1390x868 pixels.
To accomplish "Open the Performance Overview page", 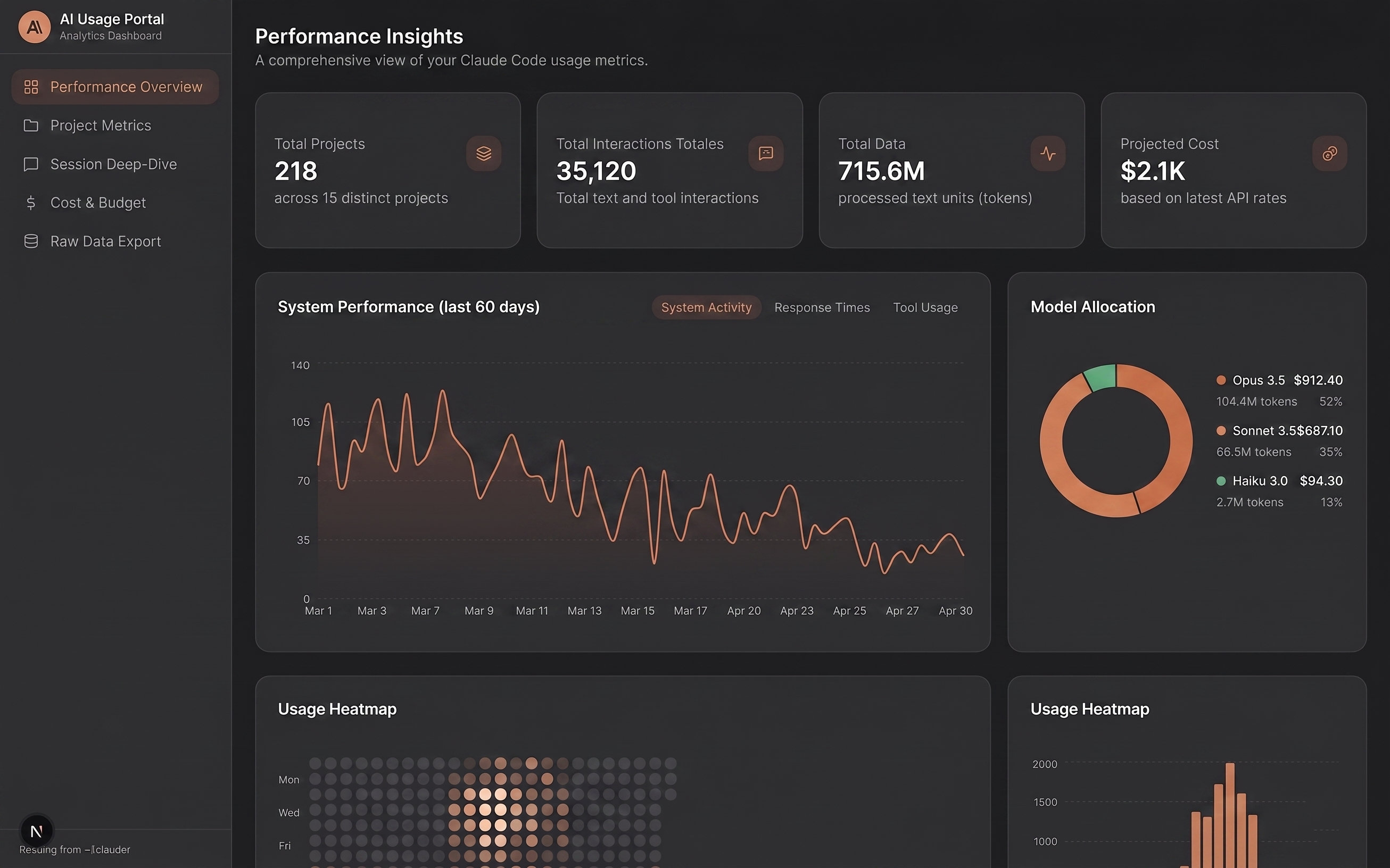I will 115,87.
